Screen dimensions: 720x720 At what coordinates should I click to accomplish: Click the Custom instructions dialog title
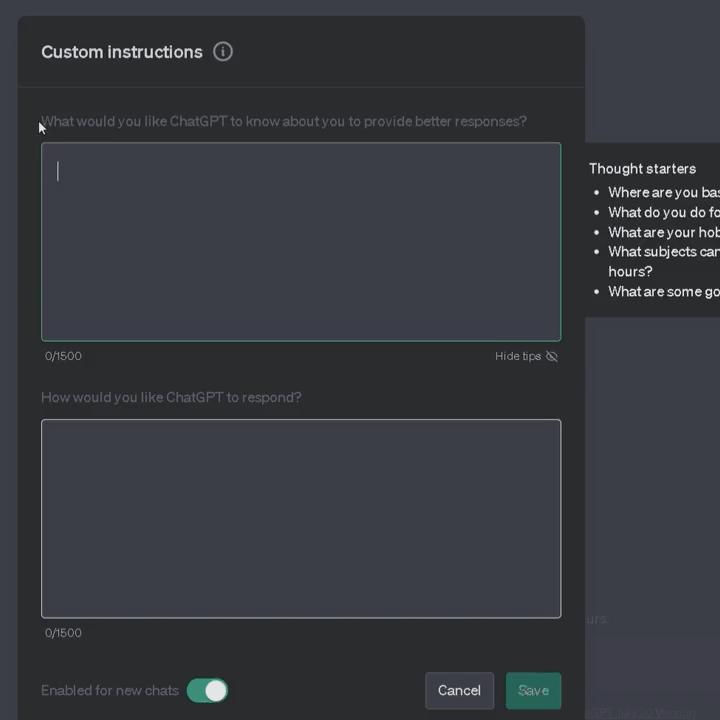[x=121, y=52]
